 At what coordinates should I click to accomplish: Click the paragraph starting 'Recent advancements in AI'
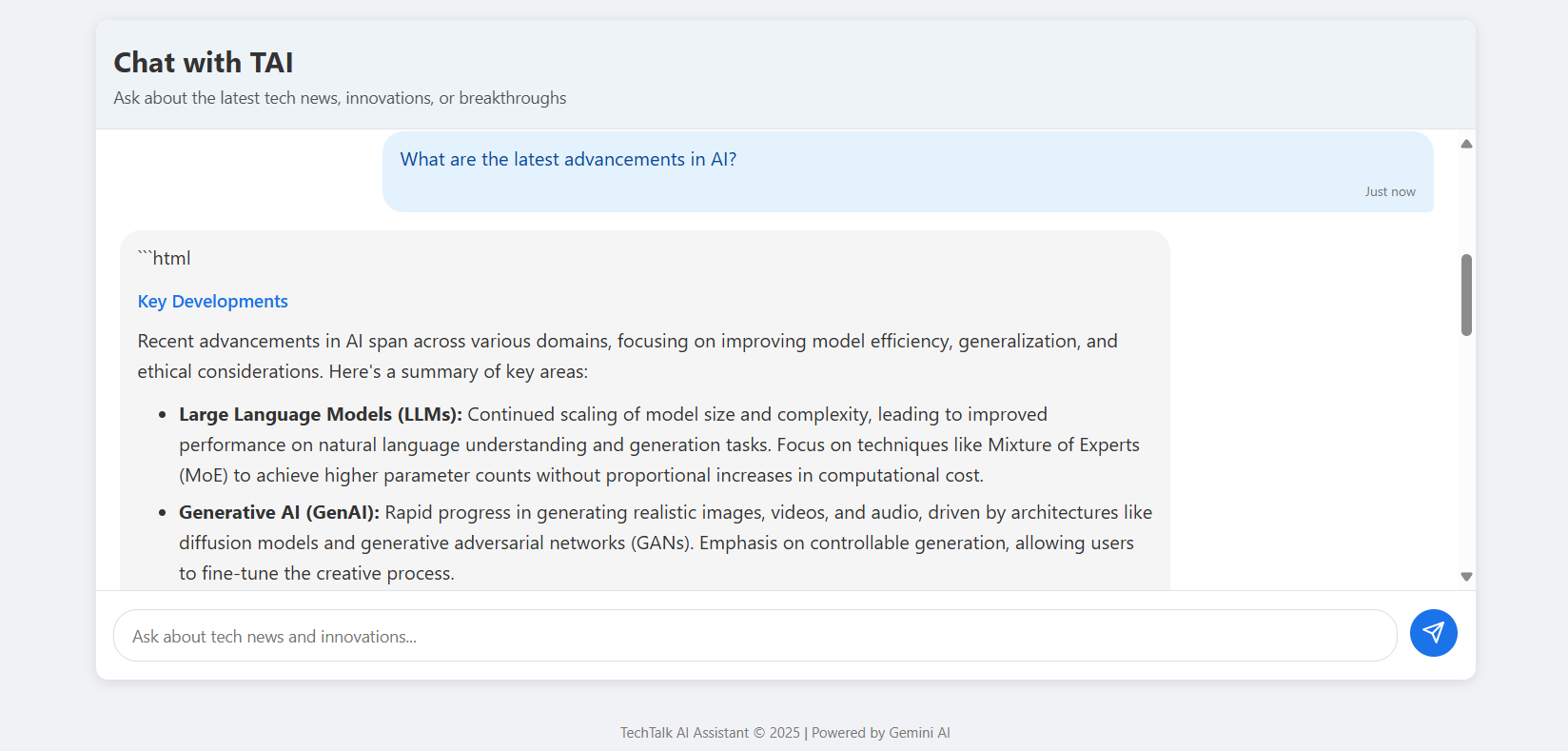[628, 356]
